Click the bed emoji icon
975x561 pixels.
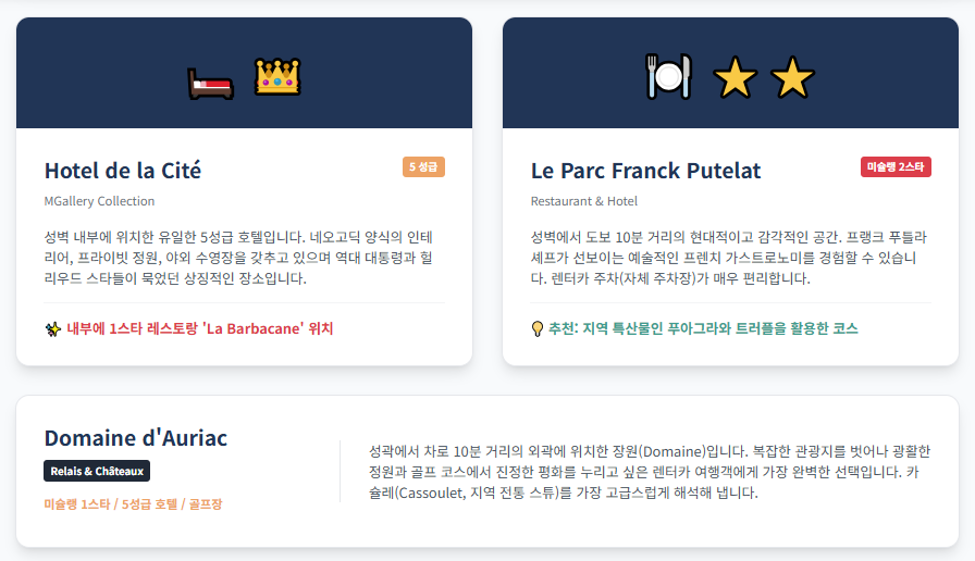211,84
